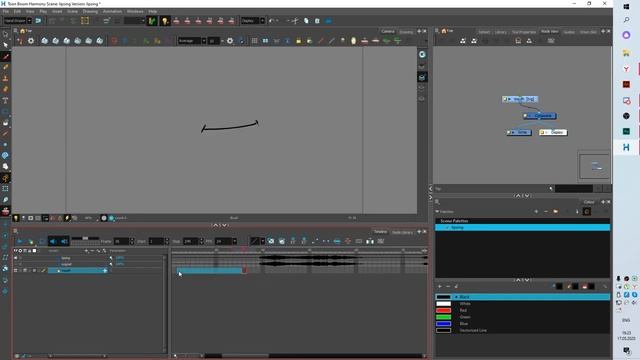Mute the first sound layer speaker toggle
640x360 pixels.
coord(16,258)
